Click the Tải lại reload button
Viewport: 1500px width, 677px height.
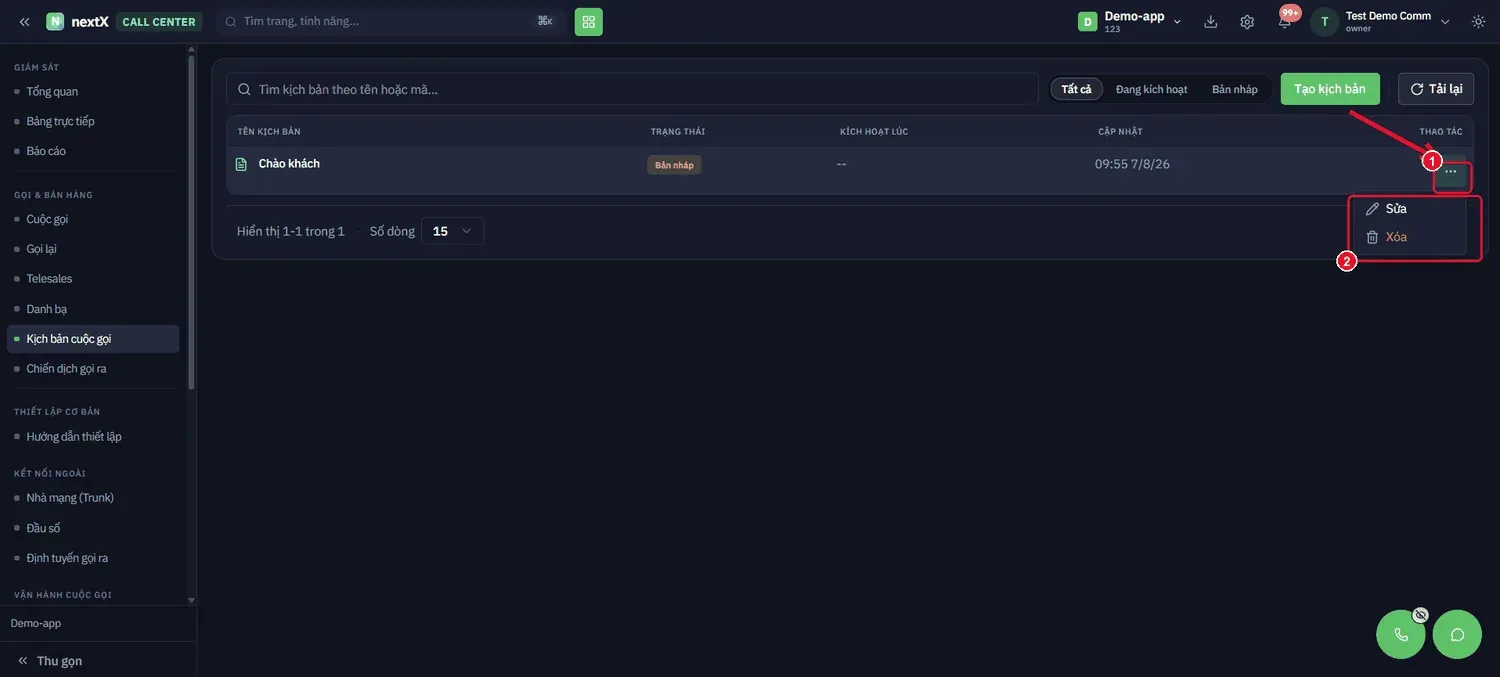pyautogui.click(x=1436, y=89)
